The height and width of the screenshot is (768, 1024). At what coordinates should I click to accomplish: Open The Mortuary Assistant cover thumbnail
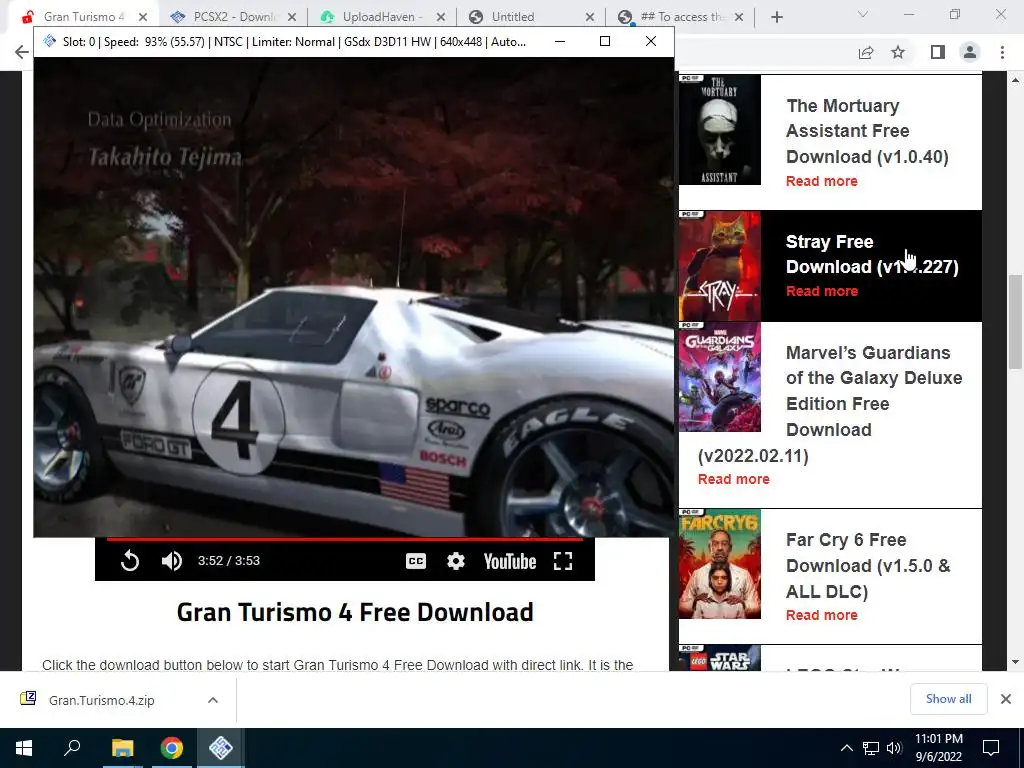point(720,129)
